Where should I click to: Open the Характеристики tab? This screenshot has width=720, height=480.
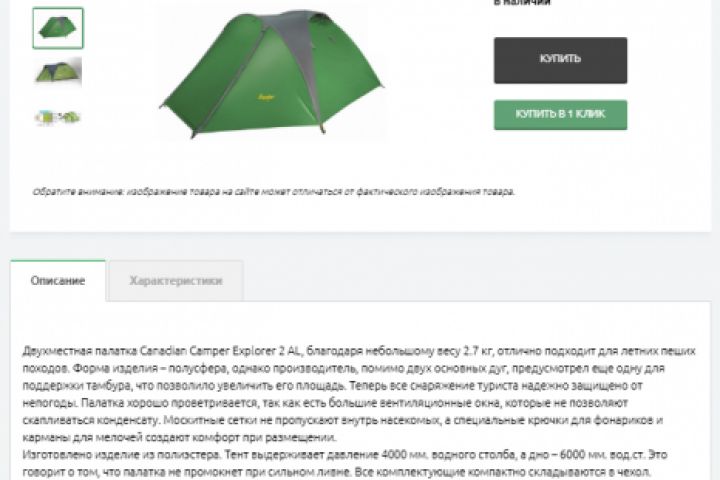176,281
